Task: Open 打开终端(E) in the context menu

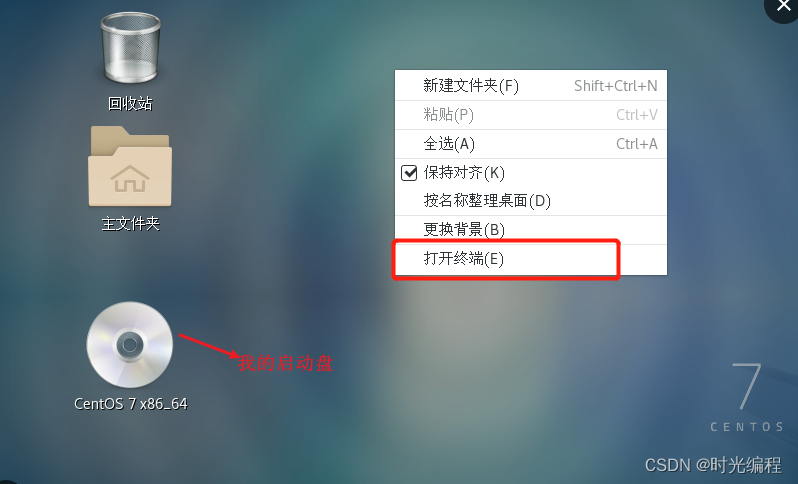Action: click(x=531, y=259)
